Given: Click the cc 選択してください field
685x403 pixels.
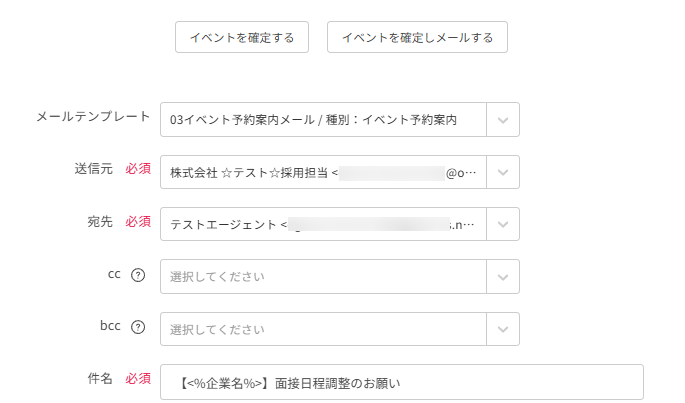Looking at the screenshot, I should [322, 276].
